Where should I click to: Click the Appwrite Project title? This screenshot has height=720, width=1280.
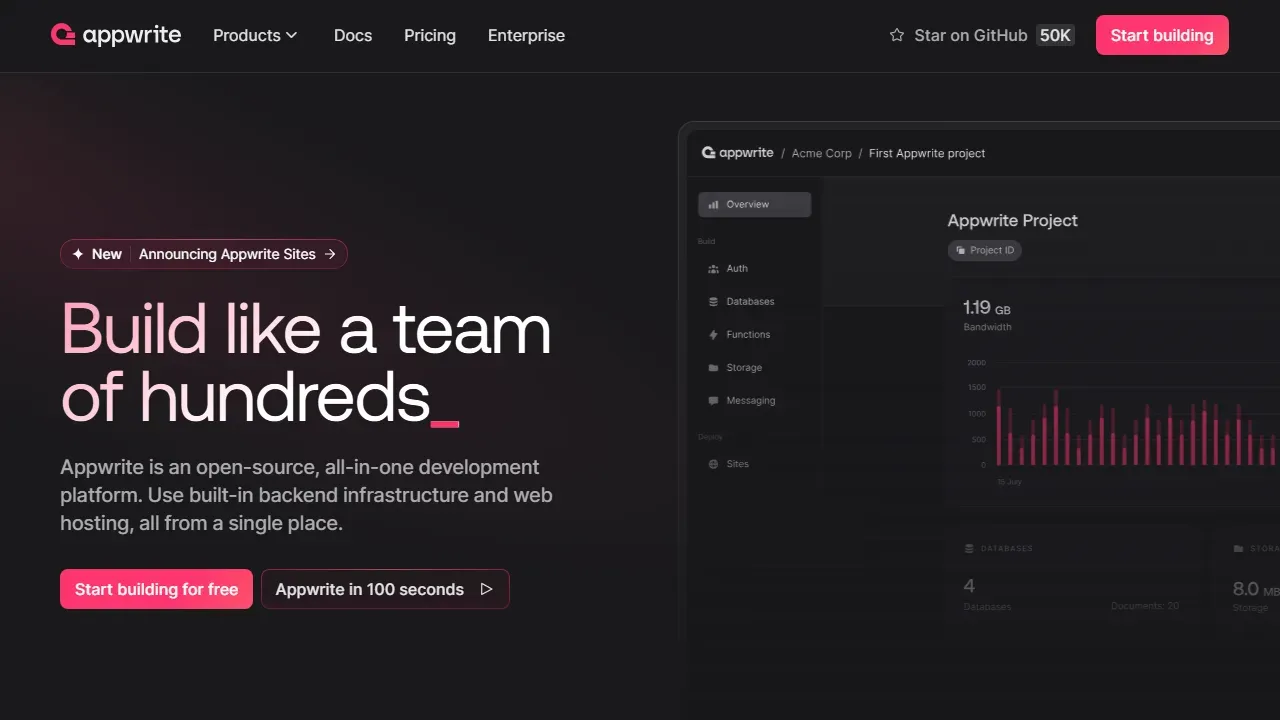(1012, 220)
